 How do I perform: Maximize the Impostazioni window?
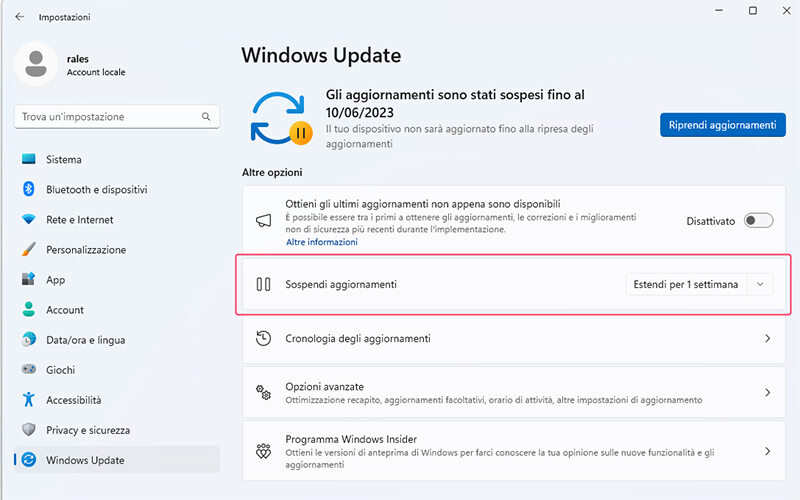tap(753, 10)
